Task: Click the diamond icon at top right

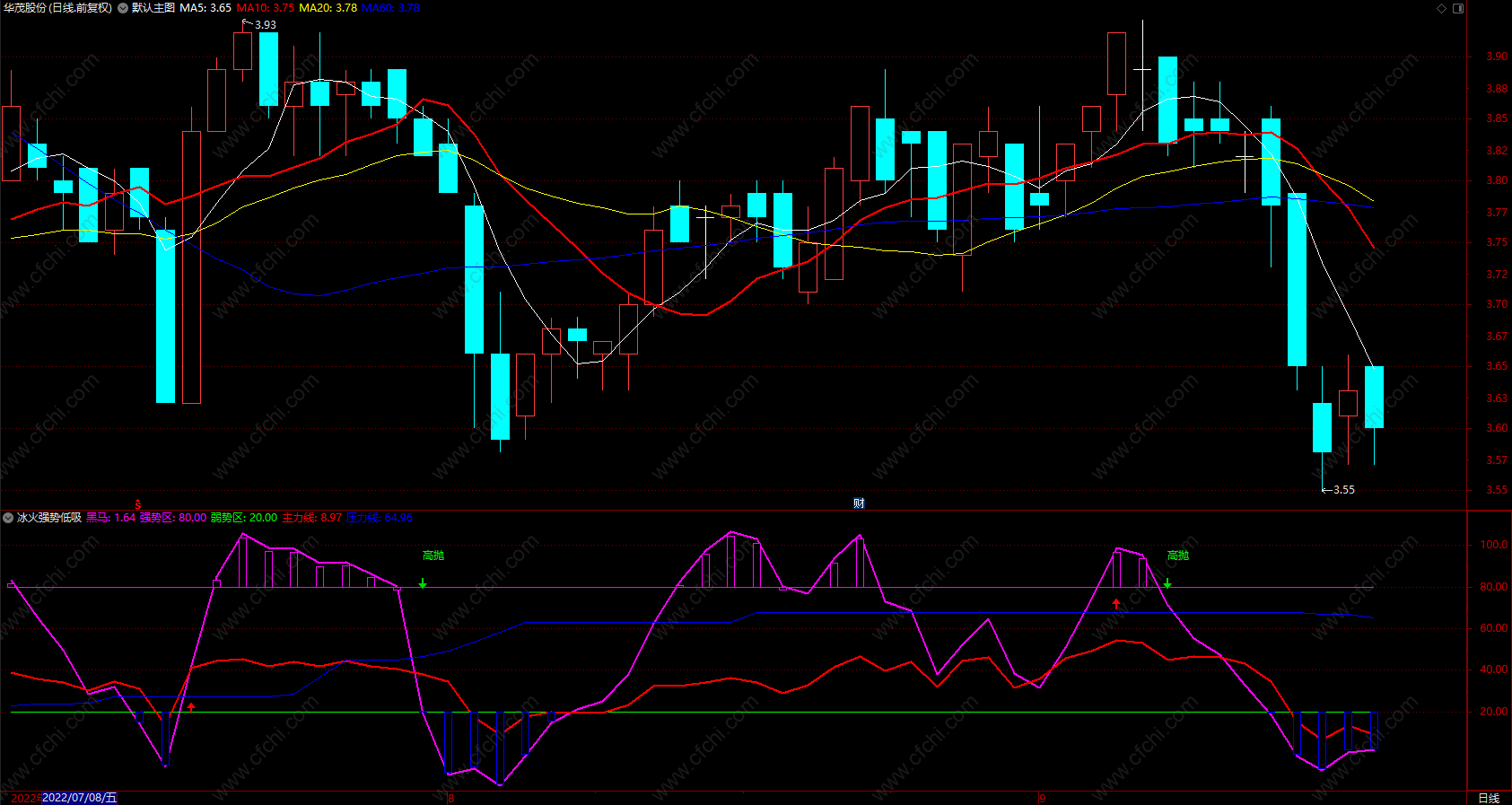Action: [x=1442, y=8]
